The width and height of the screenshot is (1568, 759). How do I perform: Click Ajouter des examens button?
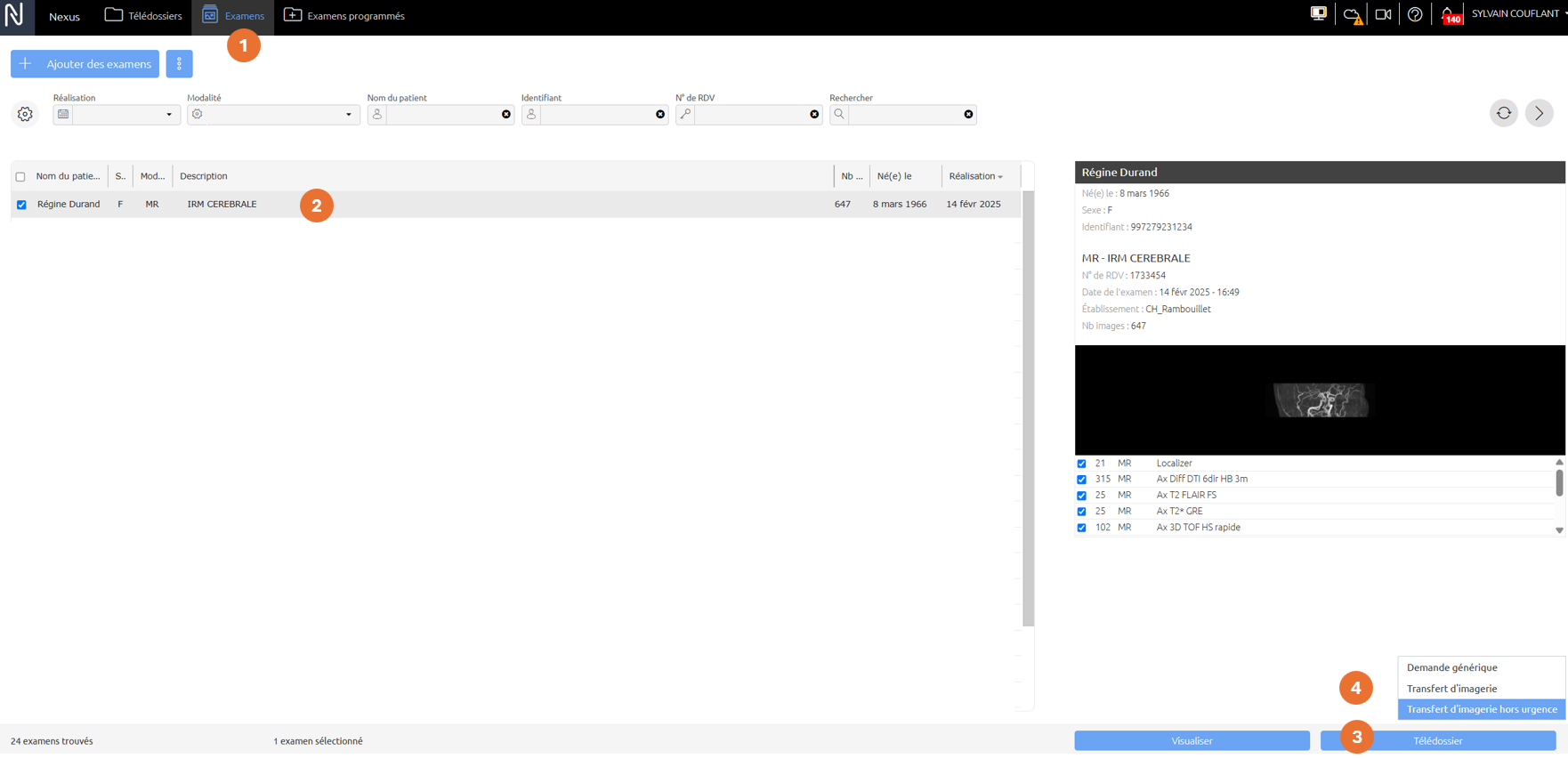(x=85, y=64)
